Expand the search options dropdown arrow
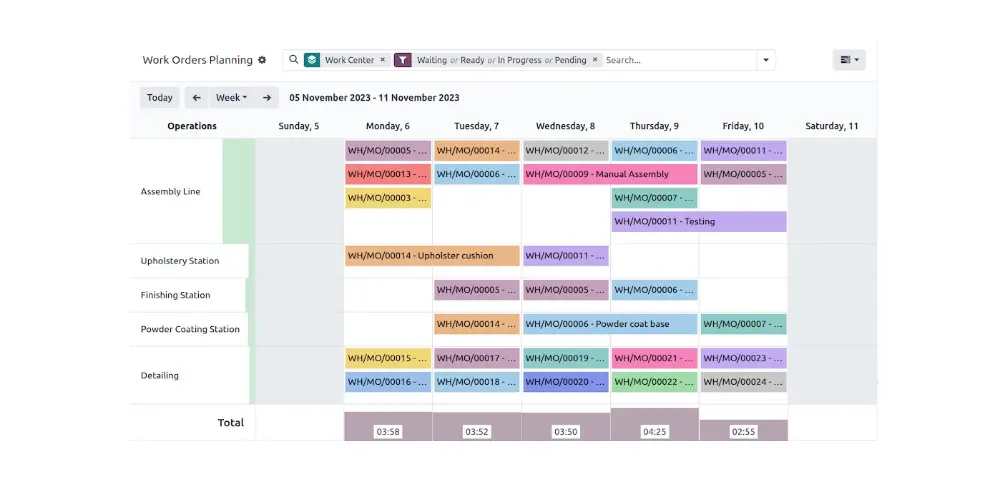The width and height of the screenshot is (1000, 484). (x=766, y=60)
